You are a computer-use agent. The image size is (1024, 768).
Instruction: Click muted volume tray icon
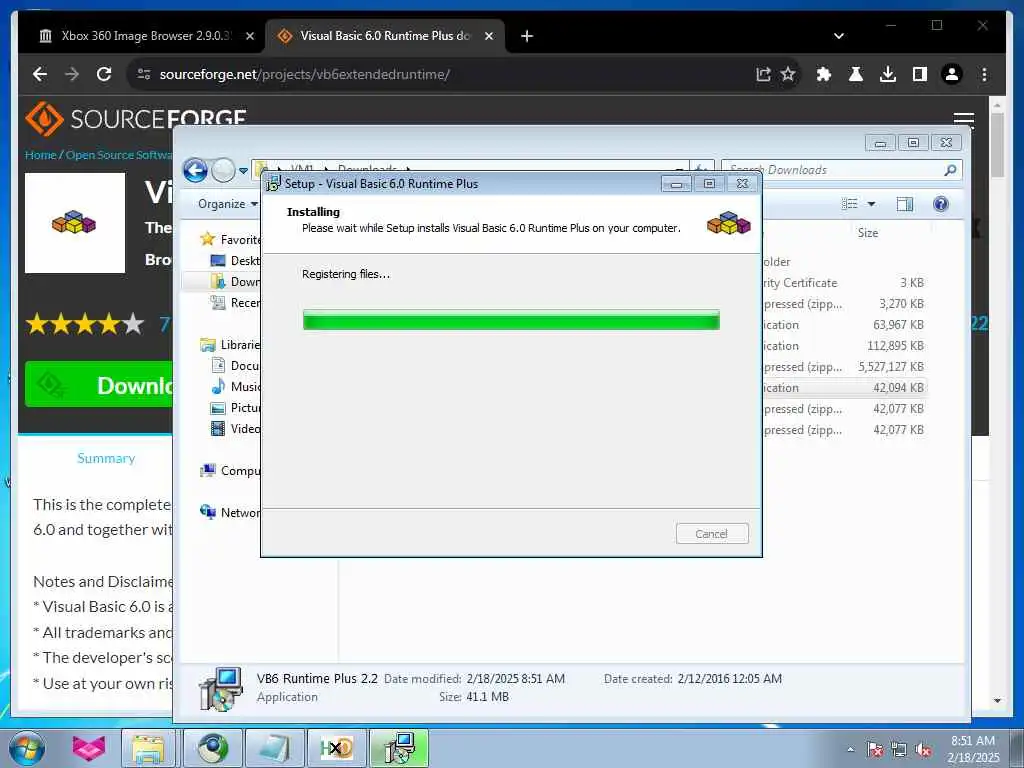[923, 749]
